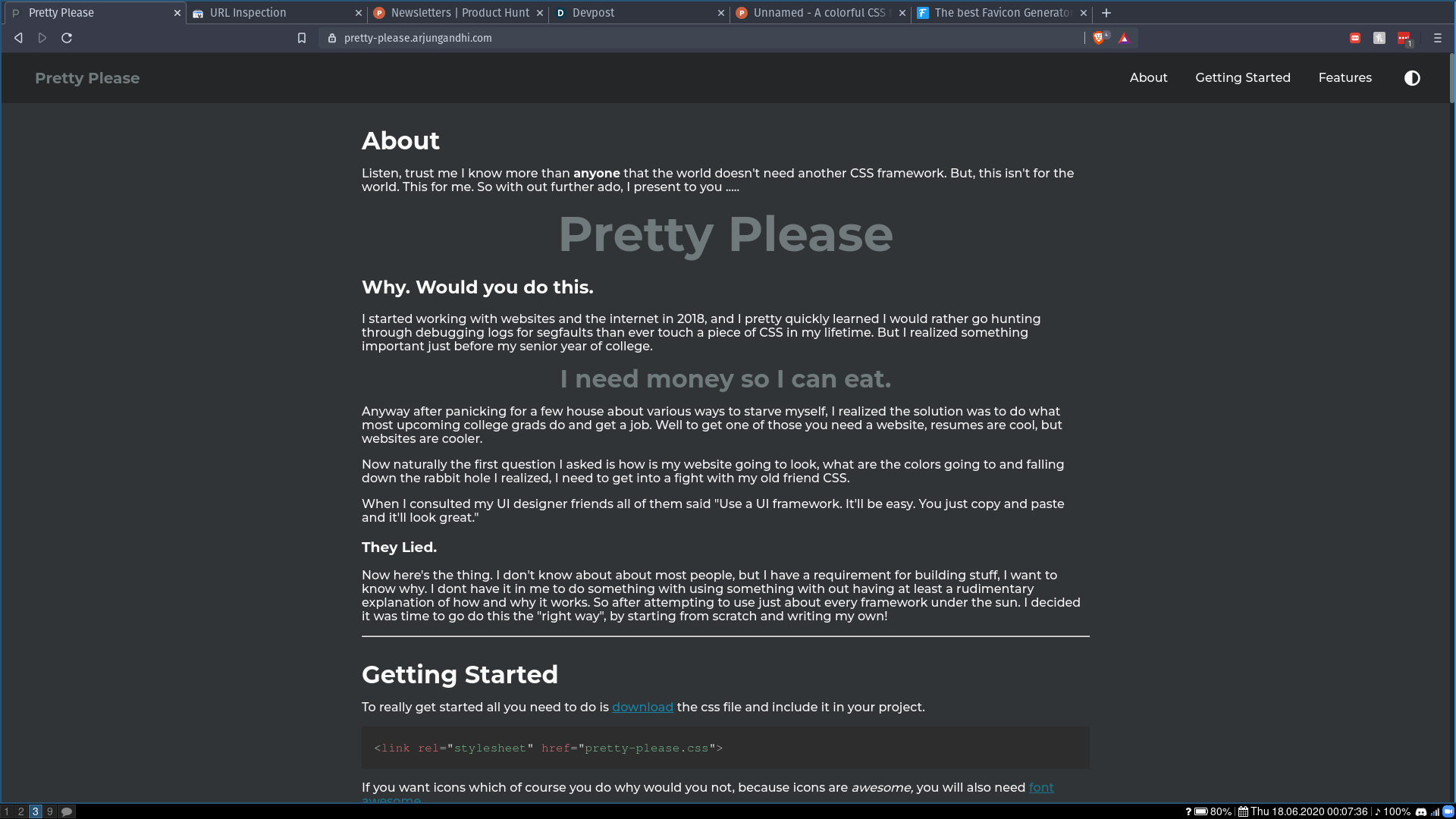Open a new tab with plus button
Viewport: 1456px width, 819px height.
[1106, 13]
